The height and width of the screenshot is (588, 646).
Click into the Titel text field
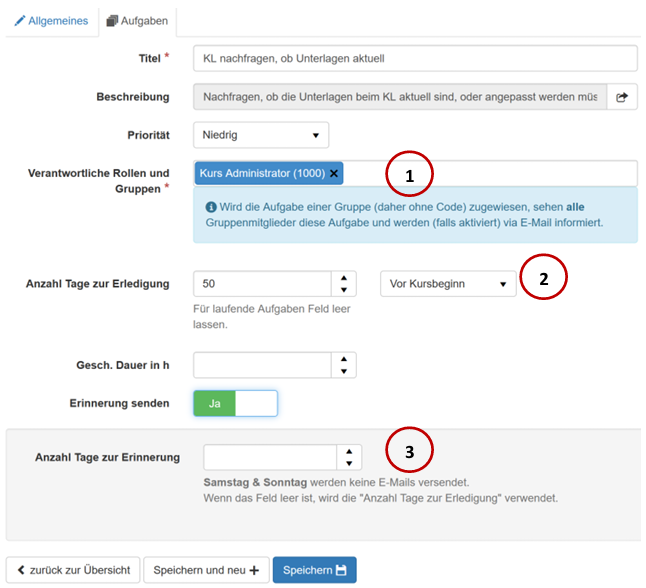pos(415,58)
